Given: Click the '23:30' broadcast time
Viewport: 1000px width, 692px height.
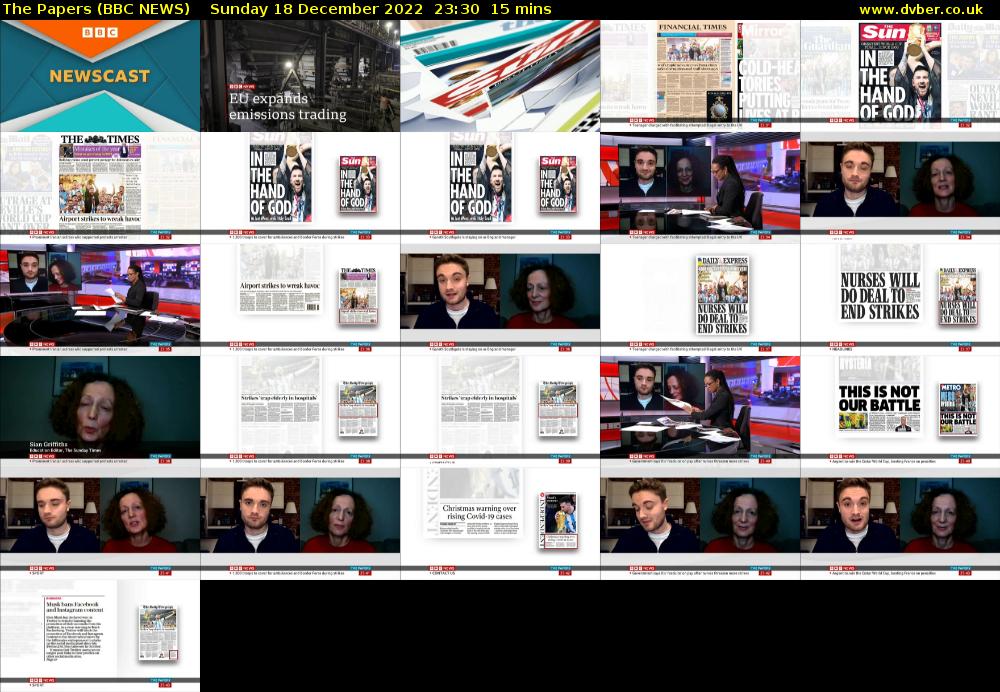Looking at the screenshot, I should tap(457, 9).
